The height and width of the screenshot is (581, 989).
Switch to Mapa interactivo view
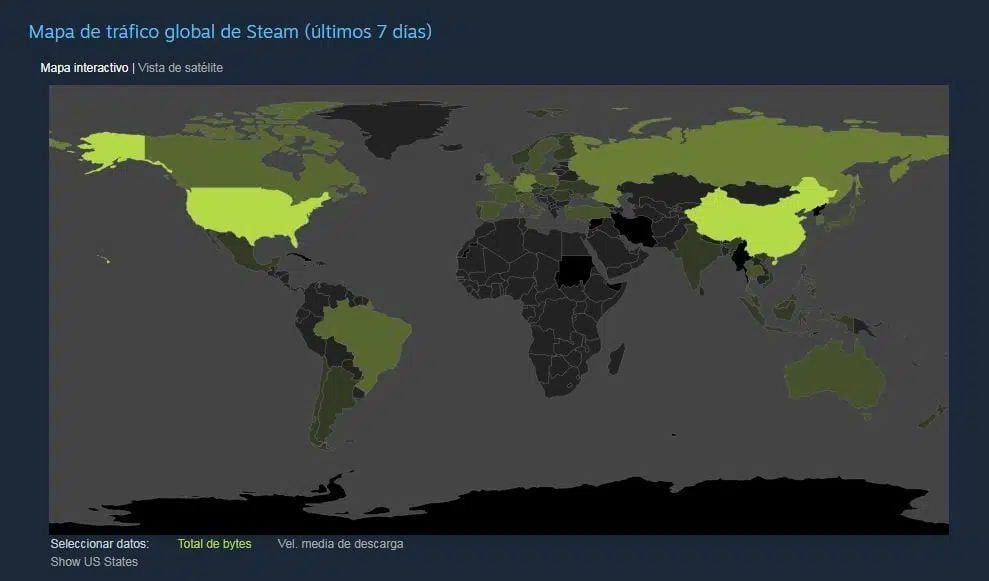point(85,67)
